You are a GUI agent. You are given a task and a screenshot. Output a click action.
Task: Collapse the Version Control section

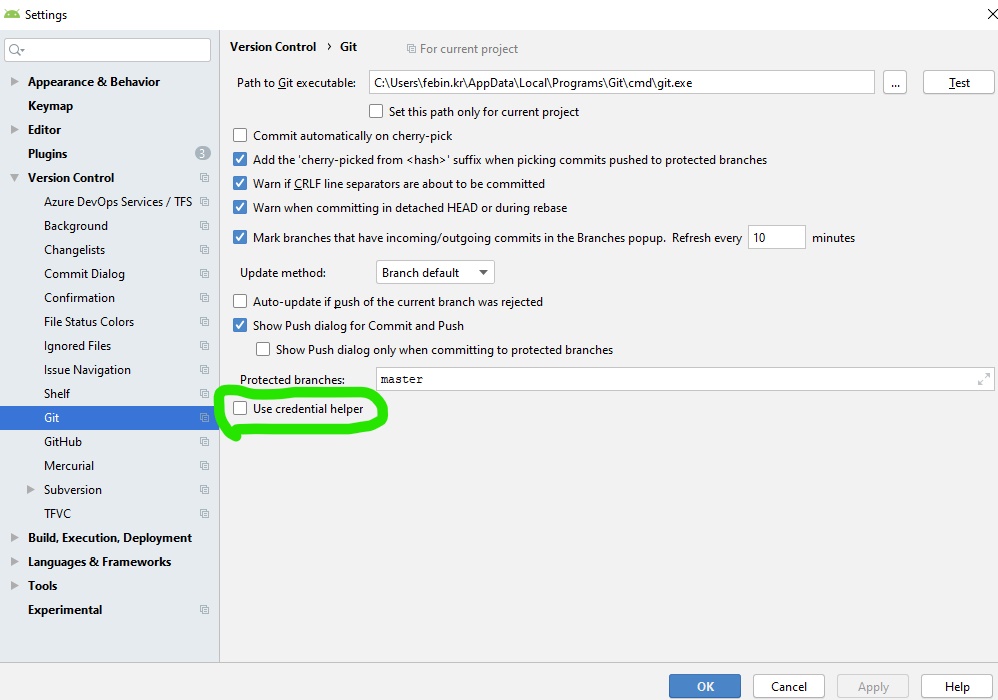[14, 178]
